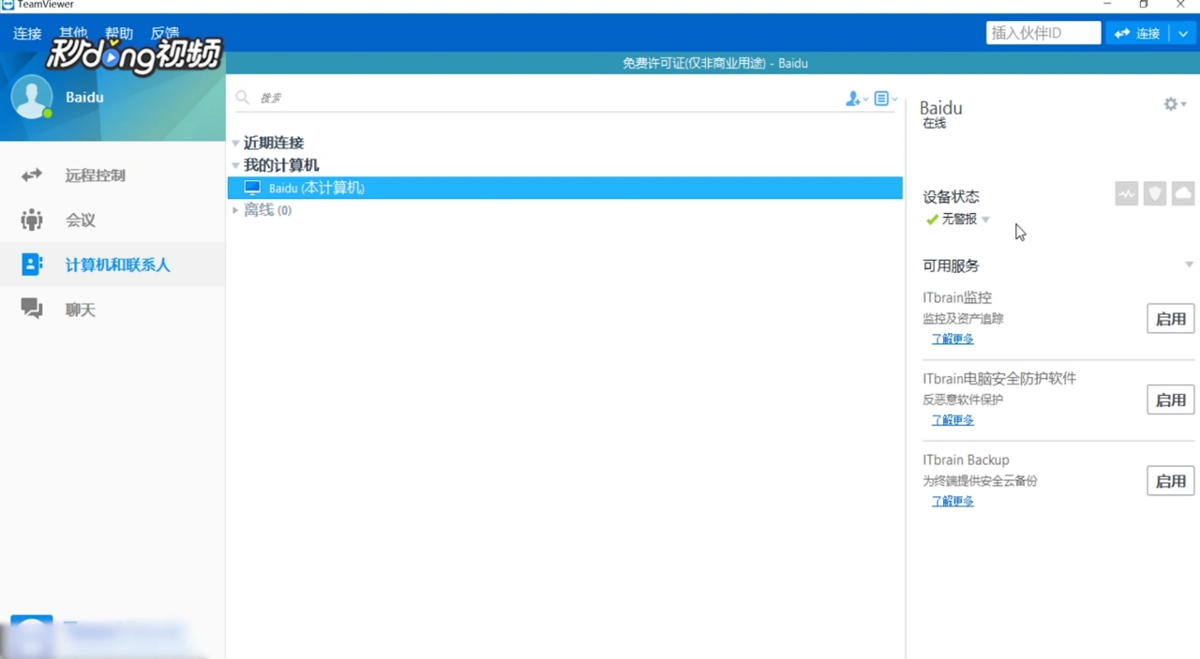This screenshot has height=659, width=1200.
Task: Expand the 离线 (0) group
Action: click(236, 210)
